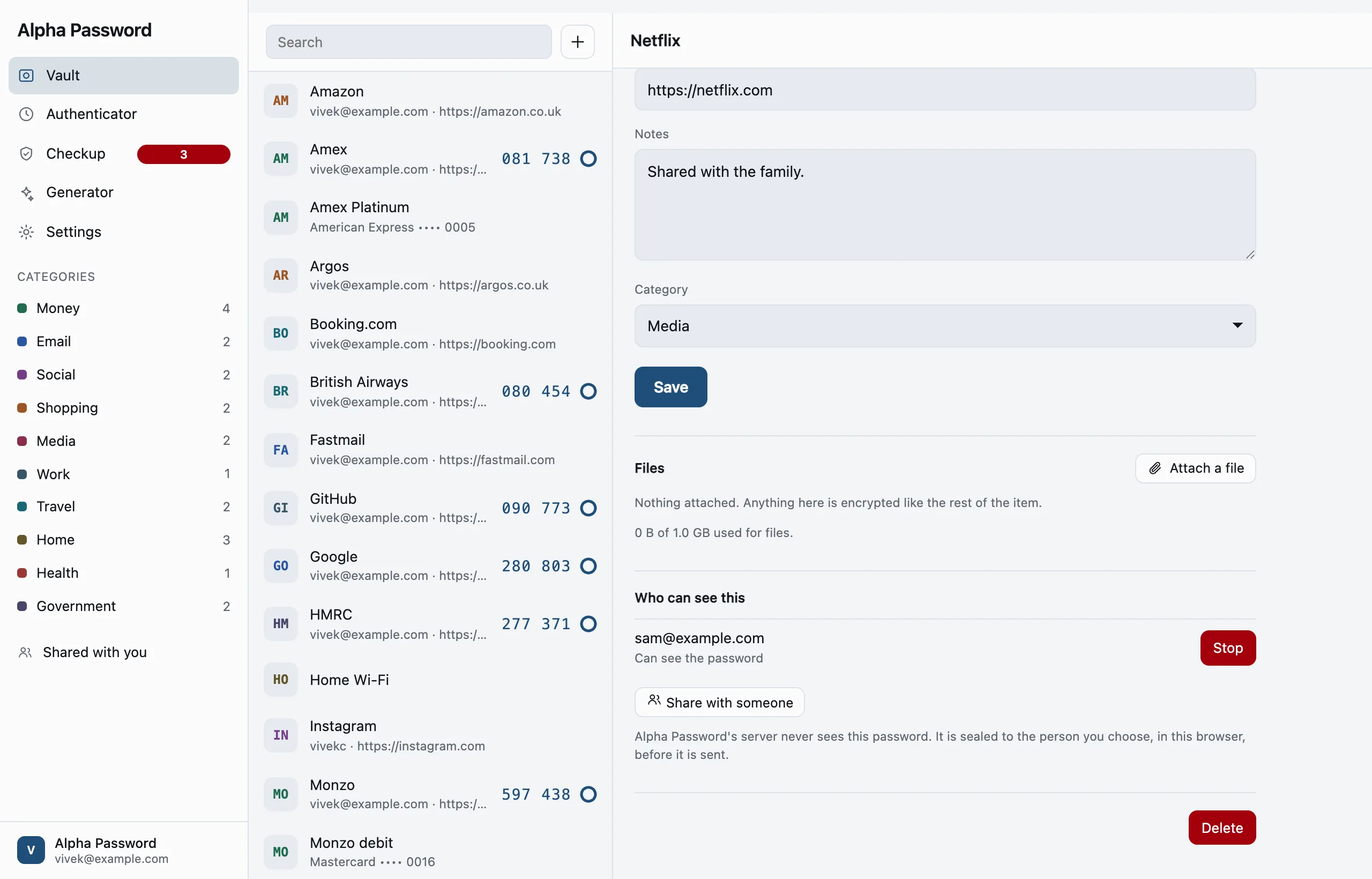Open the Monzo debit card entry
The image size is (1372, 879).
[x=430, y=852]
